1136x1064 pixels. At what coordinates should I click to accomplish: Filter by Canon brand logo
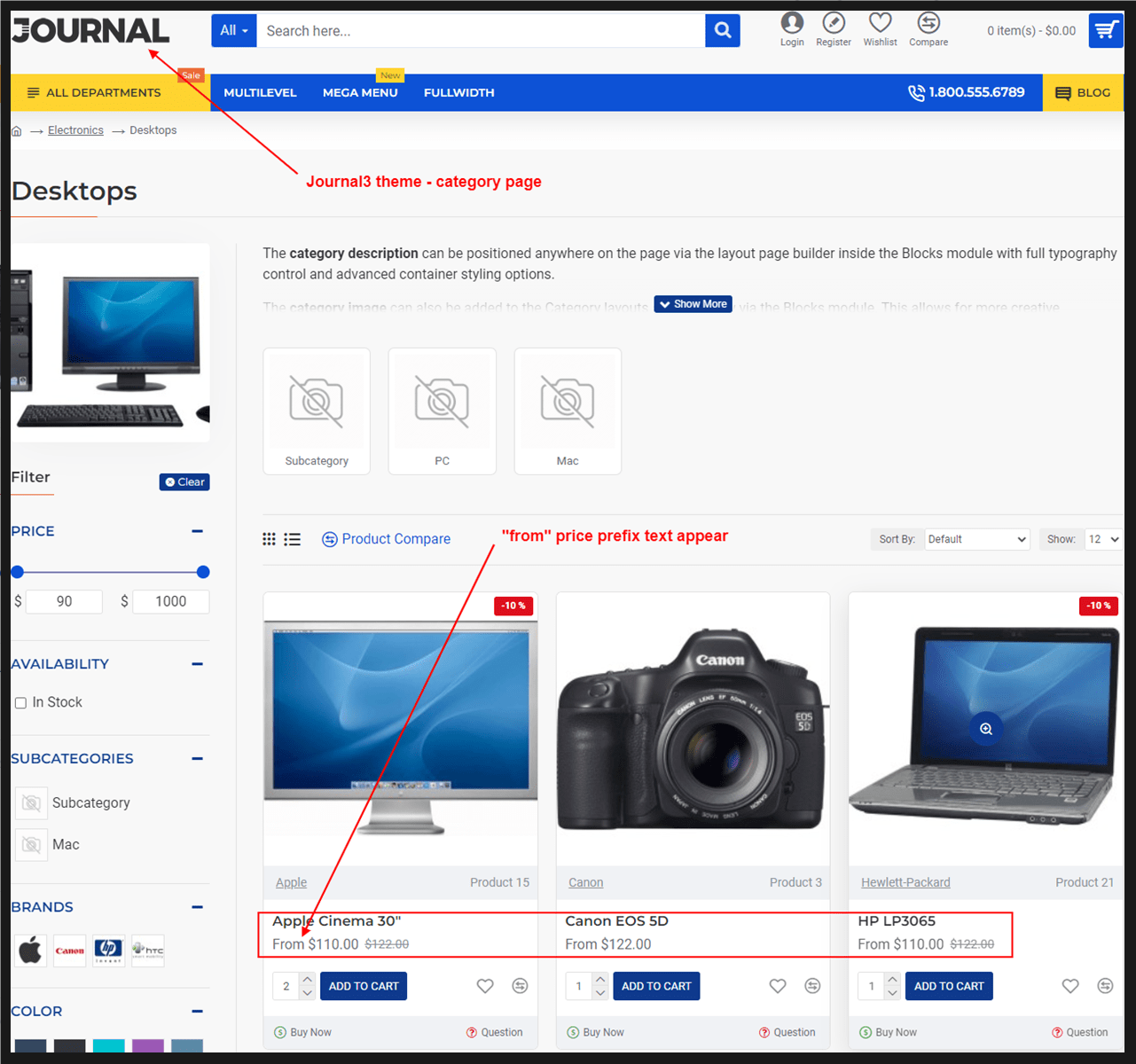coord(70,951)
